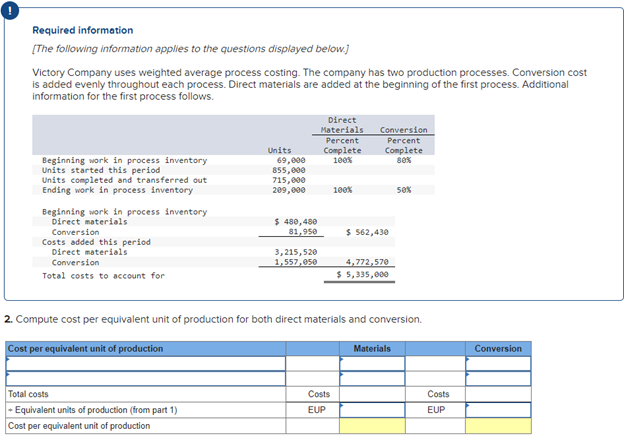
Task: Click the 81,950 conversion amount
Action: point(303,232)
